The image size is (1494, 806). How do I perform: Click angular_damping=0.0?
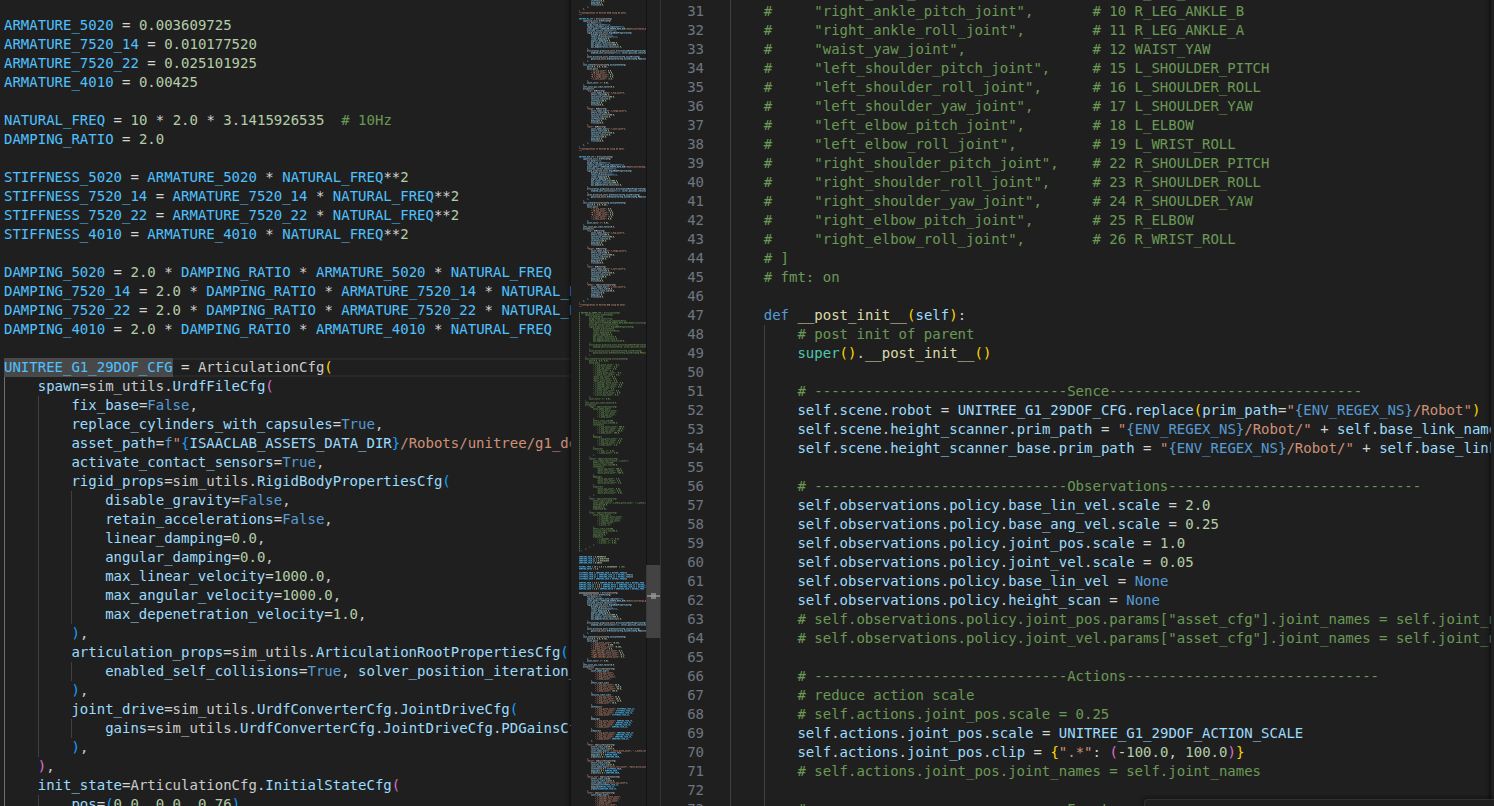click(x=189, y=557)
